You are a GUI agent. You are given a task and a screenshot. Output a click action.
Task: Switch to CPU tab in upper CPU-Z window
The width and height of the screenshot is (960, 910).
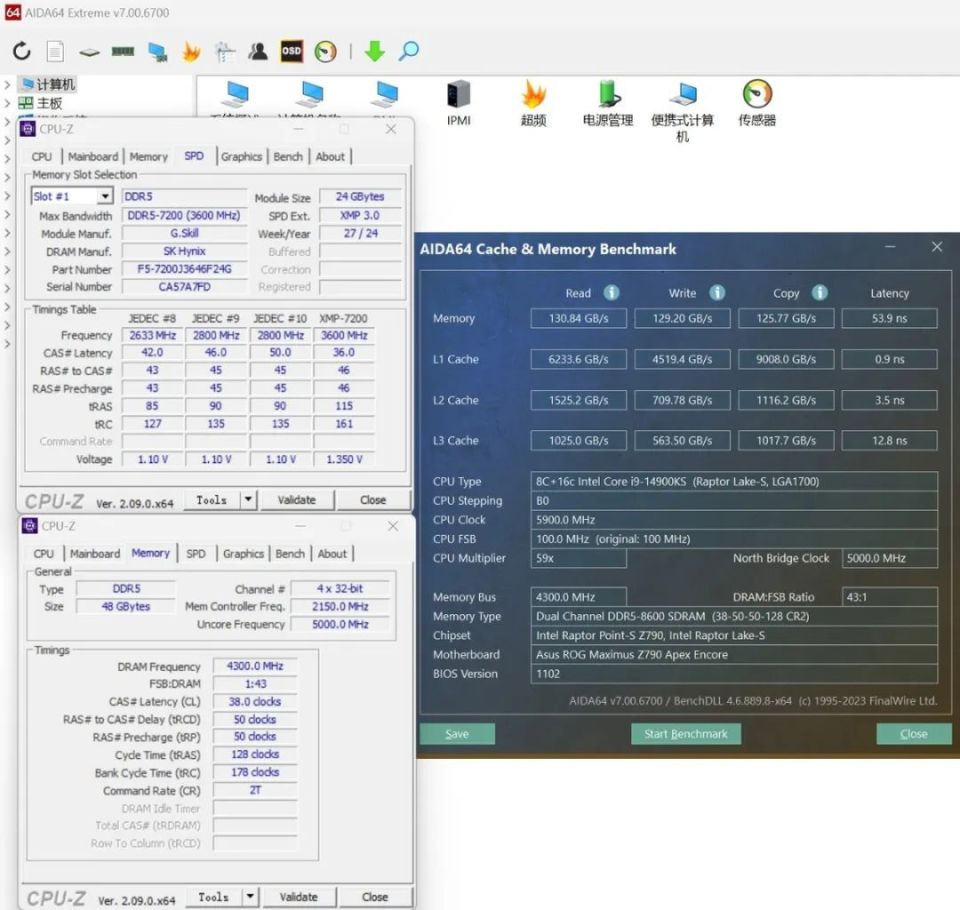click(42, 157)
